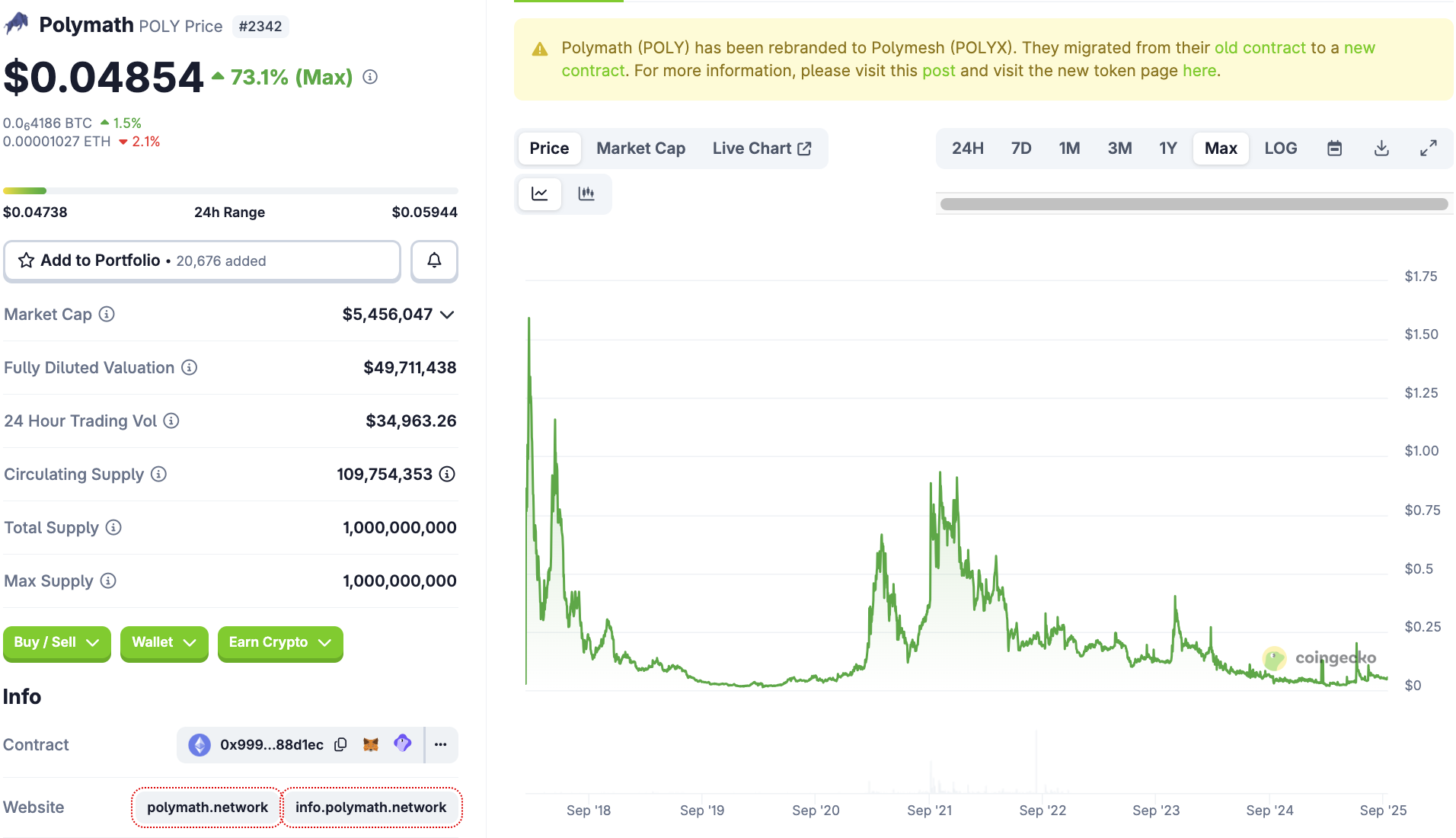Open polymath.network website link
This screenshot has width=1456, height=838.
pos(207,808)
